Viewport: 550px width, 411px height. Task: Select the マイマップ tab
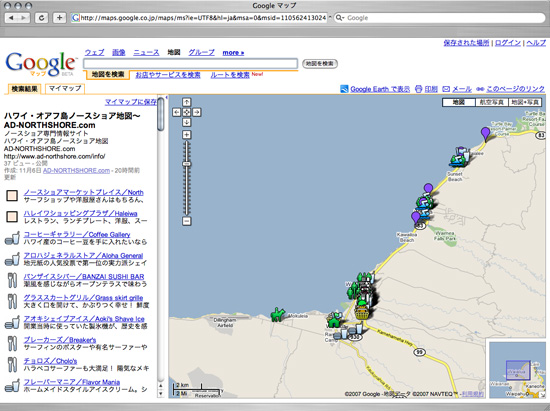[65, 88]
